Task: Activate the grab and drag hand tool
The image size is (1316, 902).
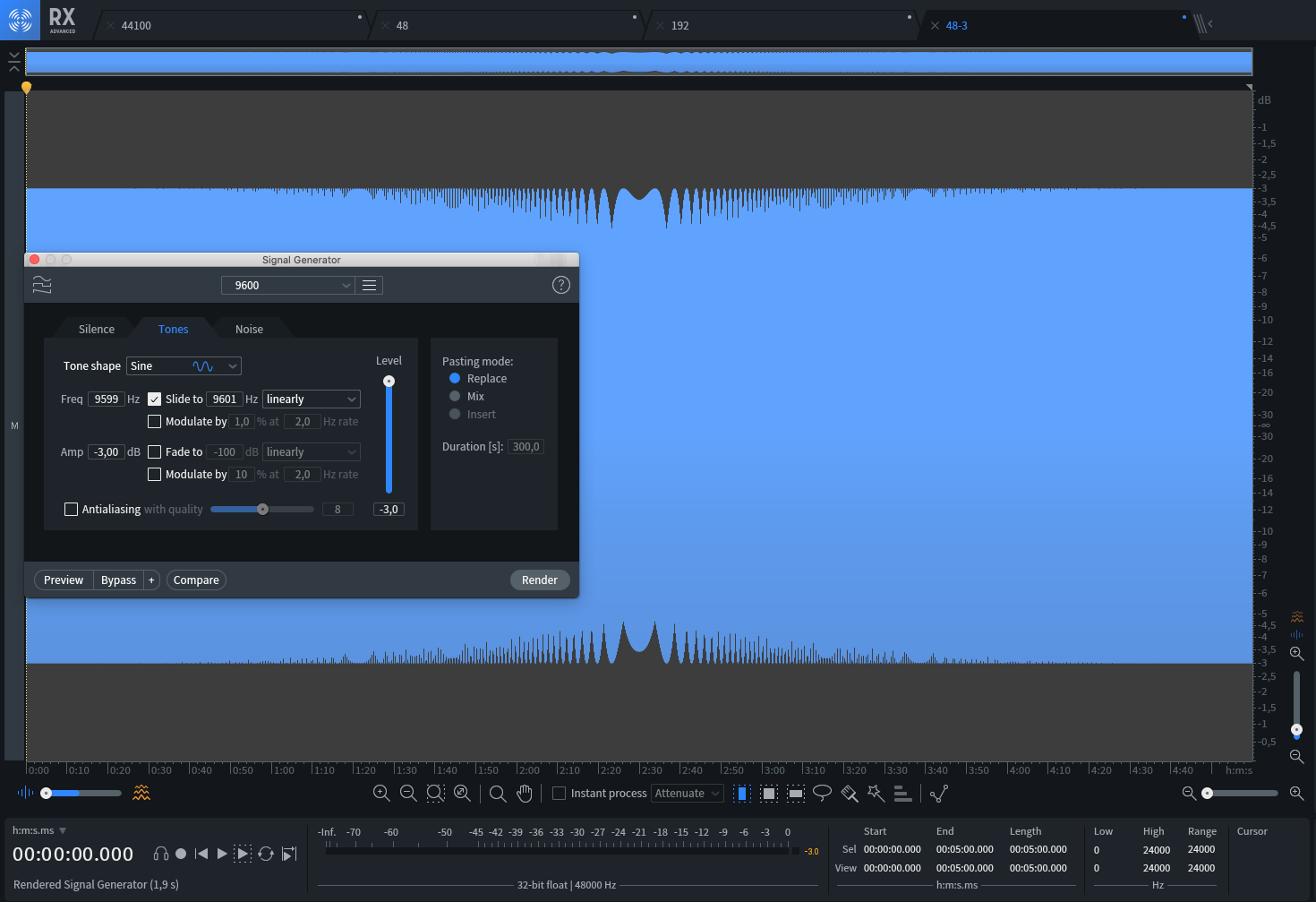Action: pos(525,794)
